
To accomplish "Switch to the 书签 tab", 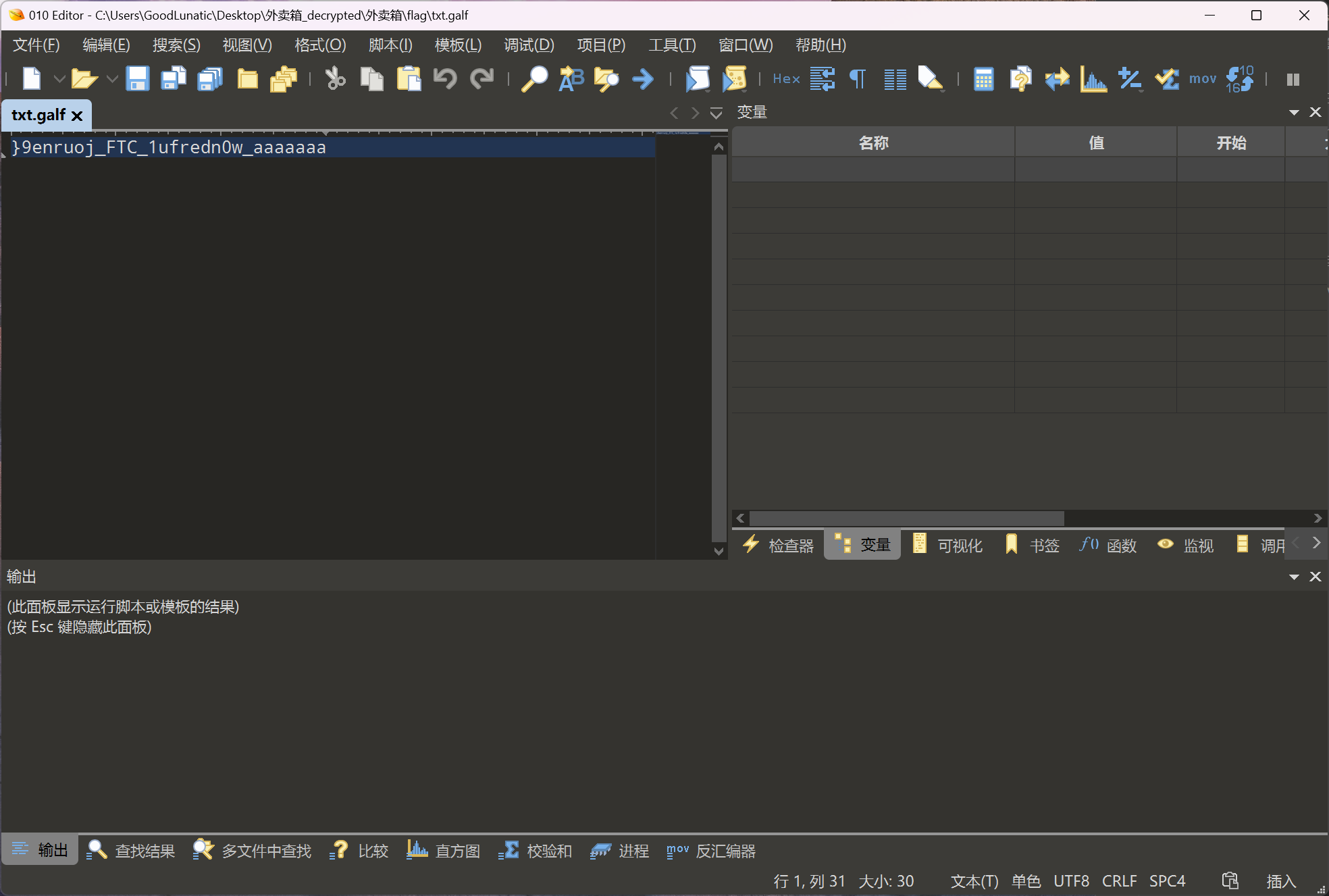I will 1032,545.
